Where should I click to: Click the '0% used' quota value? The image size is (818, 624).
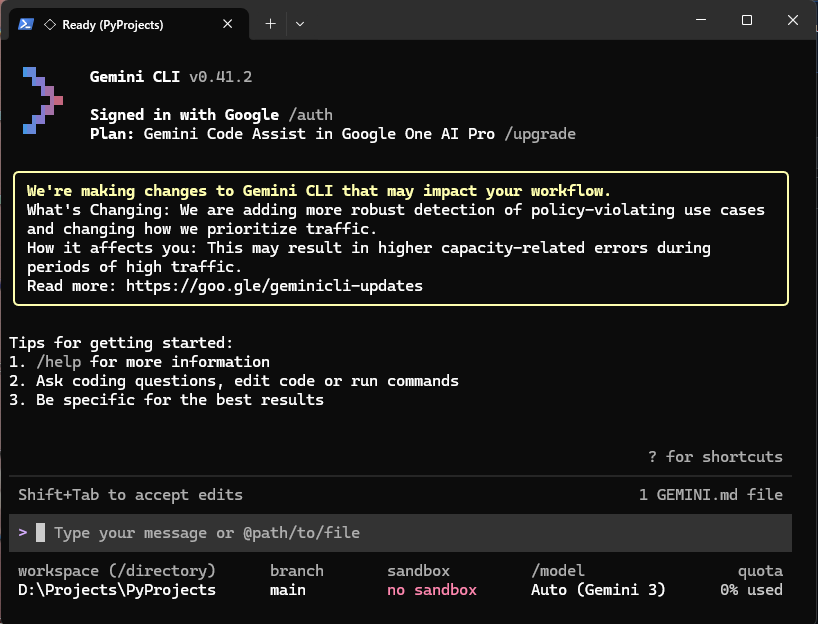click(751, 590)
